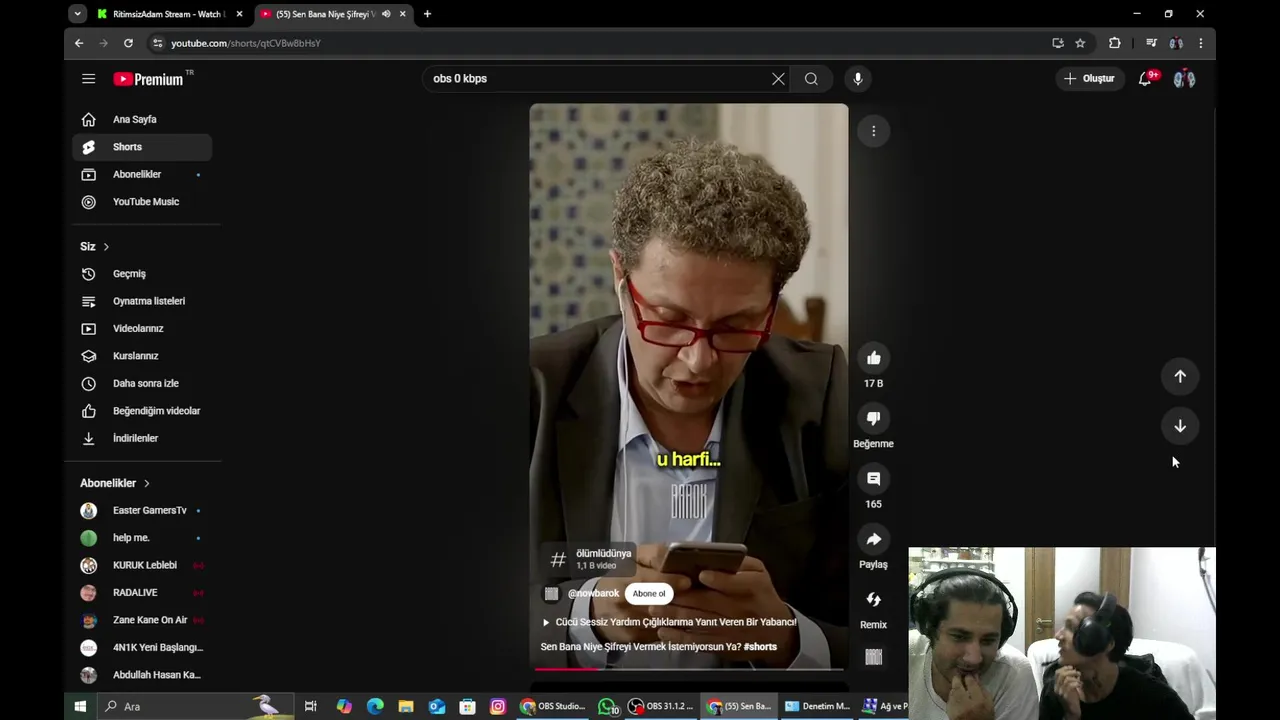Viewport: 1280px width, 720px height.
Task: Mute the tab via speaker icon
Action: point(386,14)
